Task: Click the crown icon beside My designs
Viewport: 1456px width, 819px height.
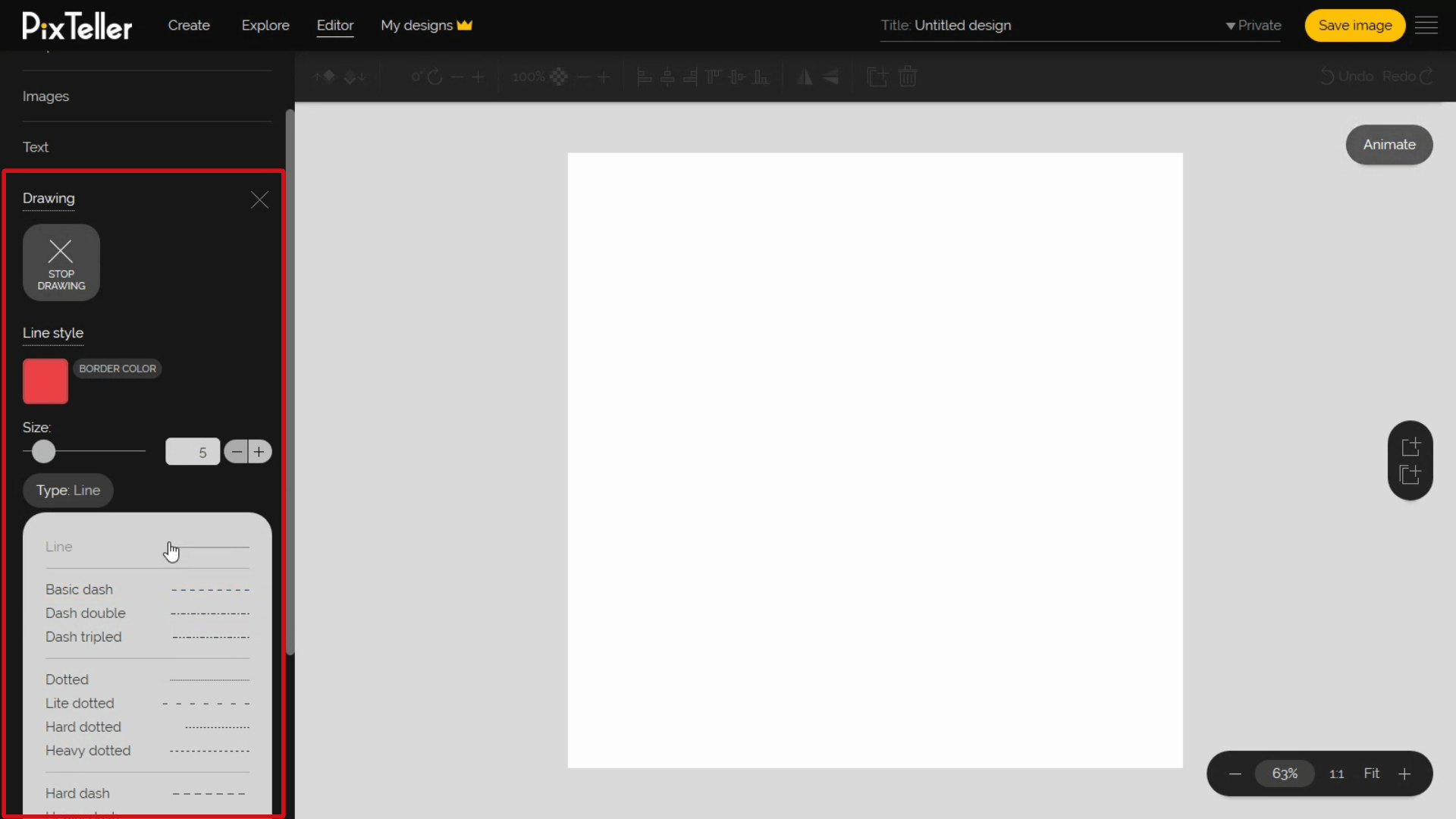Action: pos(465,25)
